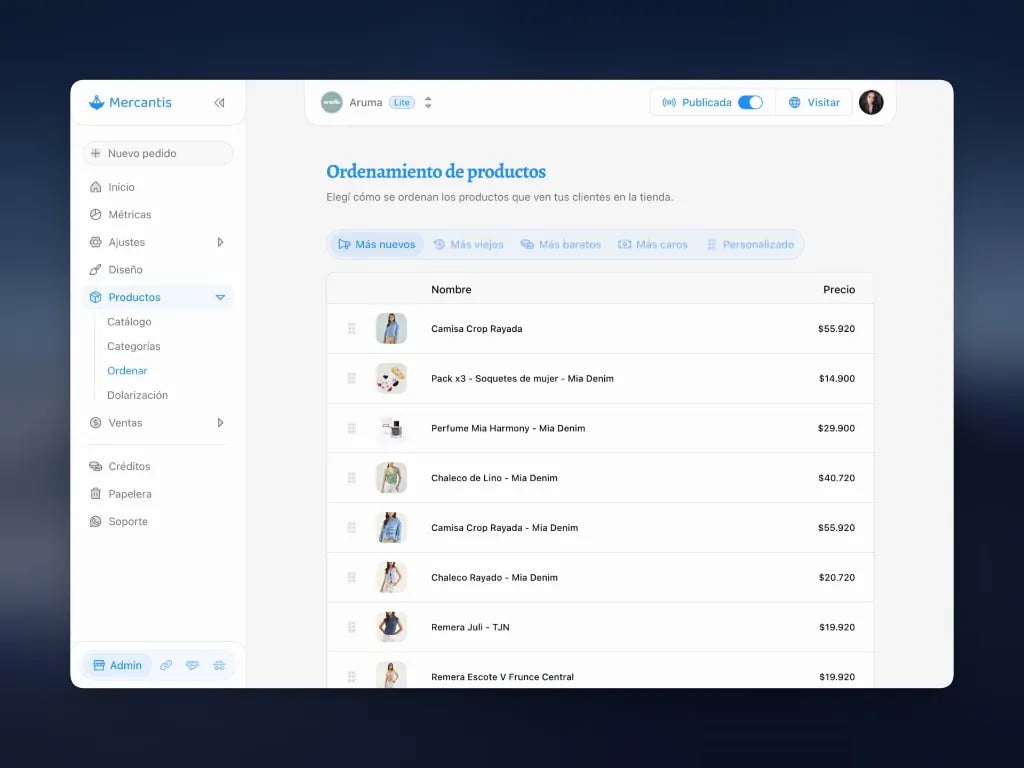Click the Productos box icon
Image resolution: width=1024 pixels, height=768 pixels.
[x=95, y=297]
